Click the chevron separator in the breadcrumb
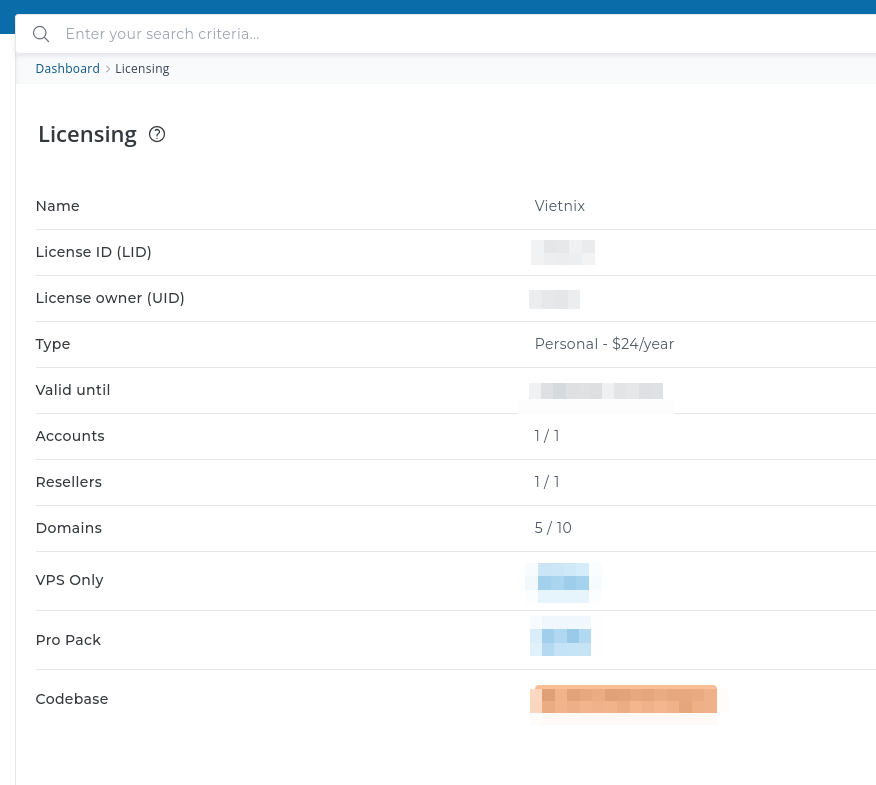This screenshot has width=876, height=785. (108, 68)
